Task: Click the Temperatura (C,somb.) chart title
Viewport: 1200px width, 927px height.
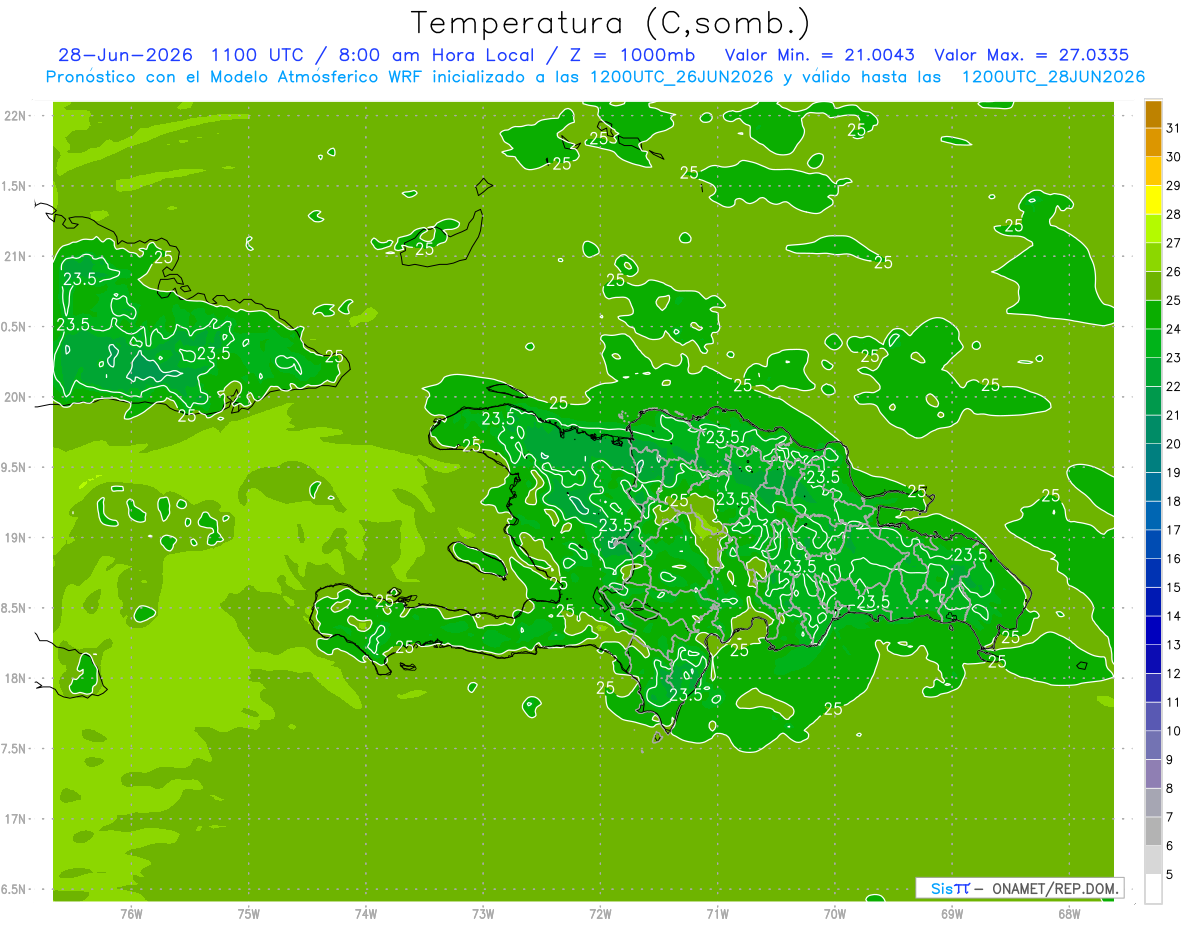Action: click(x=611, y=23)
